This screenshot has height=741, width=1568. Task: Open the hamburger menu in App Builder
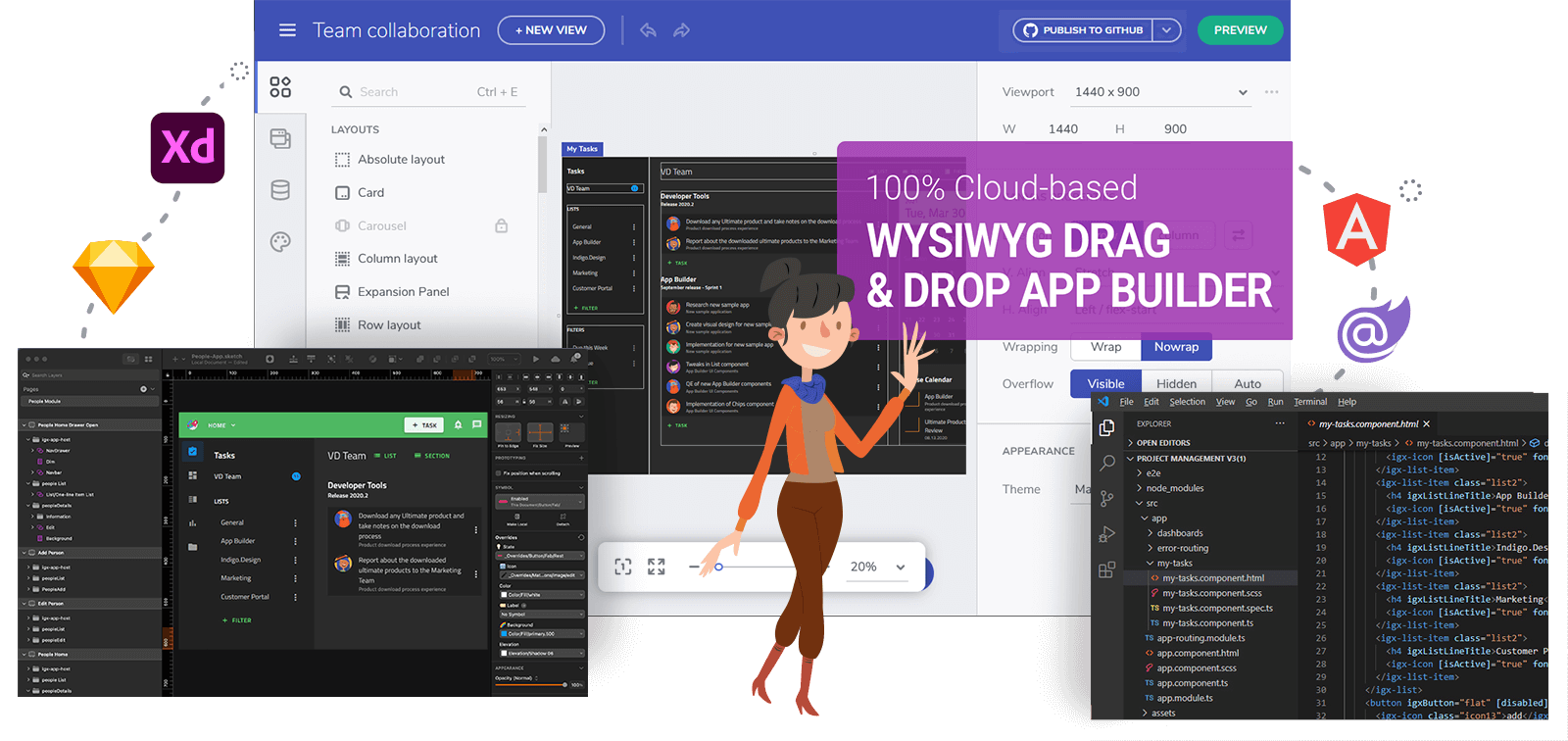(x=287, y=30)
